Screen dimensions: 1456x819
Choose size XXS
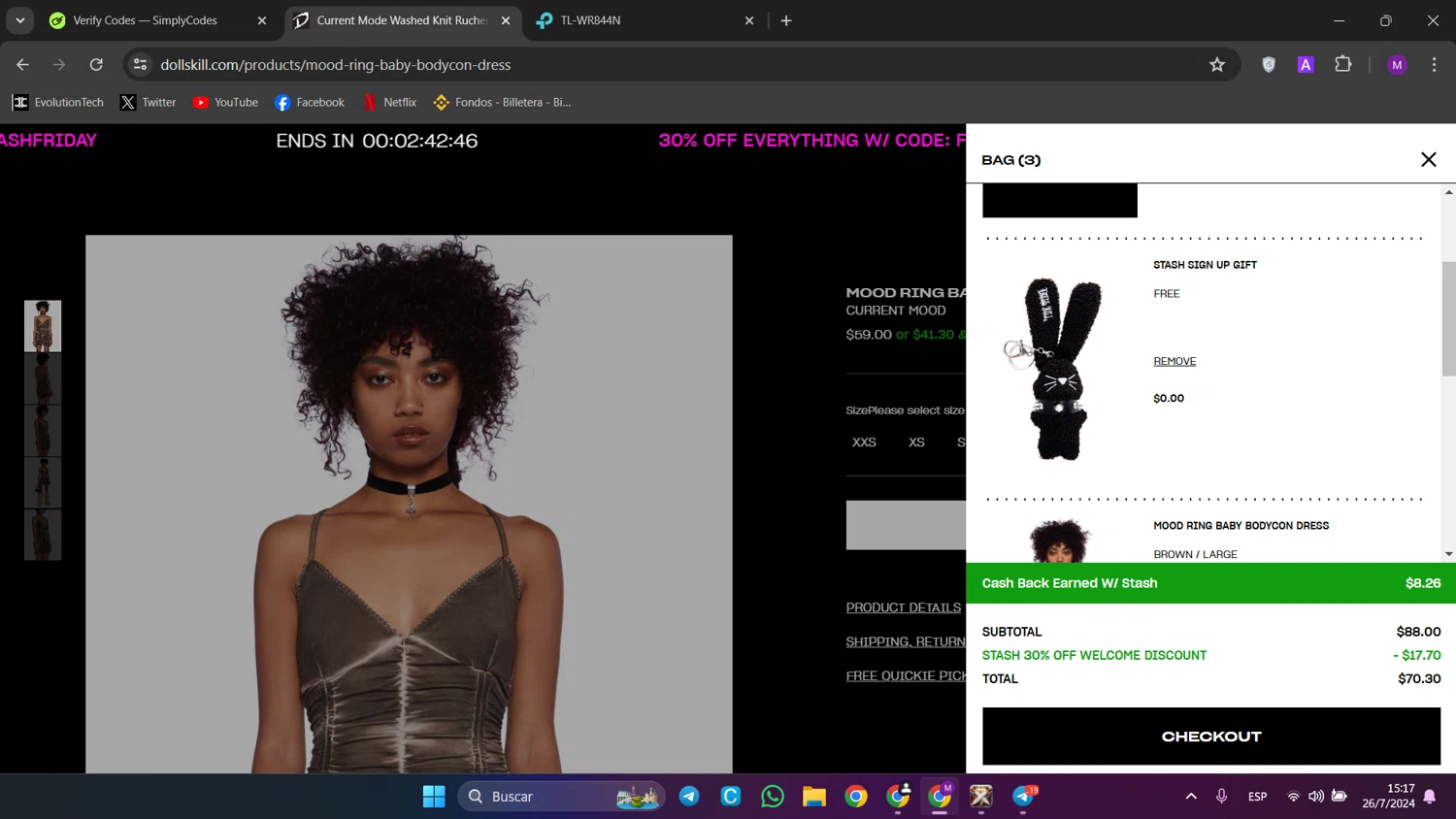864,442
